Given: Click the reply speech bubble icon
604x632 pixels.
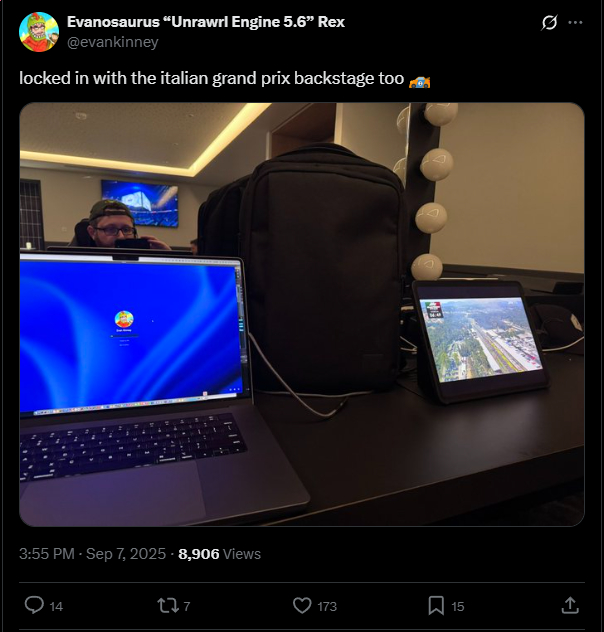Looking at the screenshot, I should coord(34,605).
